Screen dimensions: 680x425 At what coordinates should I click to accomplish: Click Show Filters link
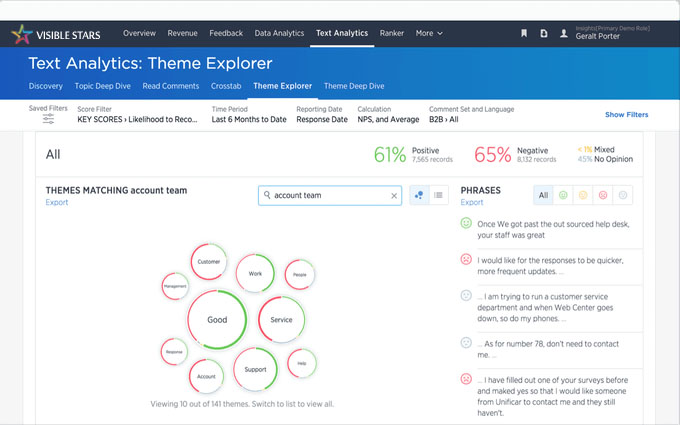(x=626, y=115)
